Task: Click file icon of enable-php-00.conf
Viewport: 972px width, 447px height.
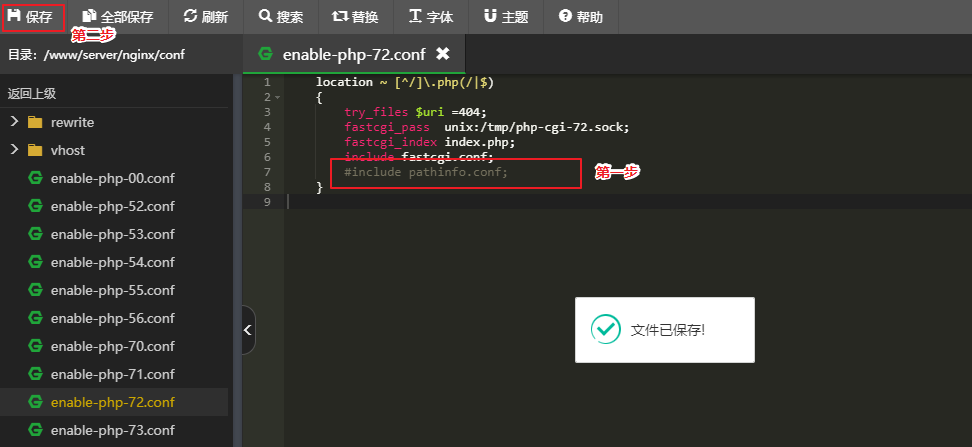Action: click(x=35, y=178)
